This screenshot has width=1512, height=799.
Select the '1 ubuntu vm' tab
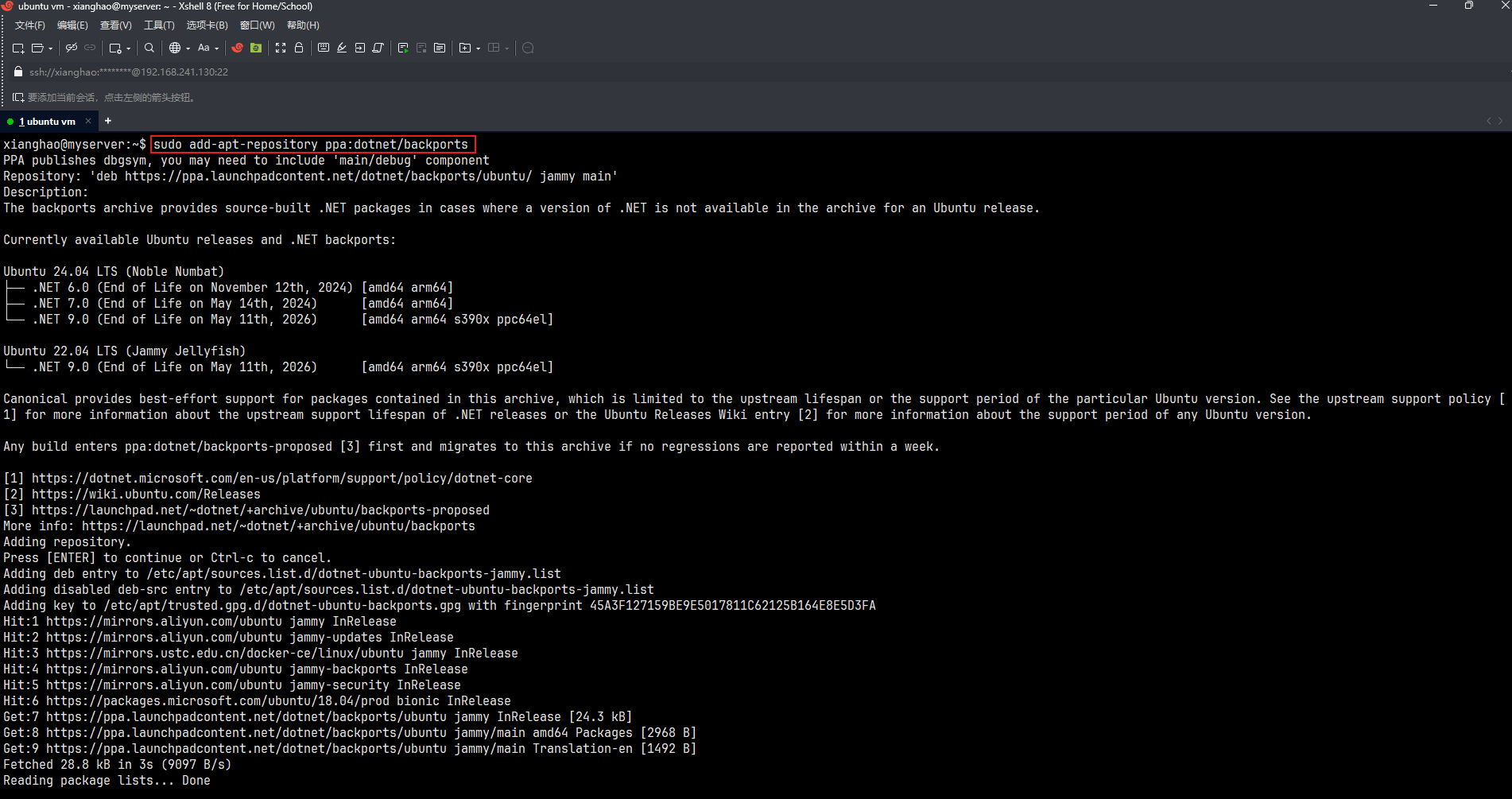[x=47, y=122]
